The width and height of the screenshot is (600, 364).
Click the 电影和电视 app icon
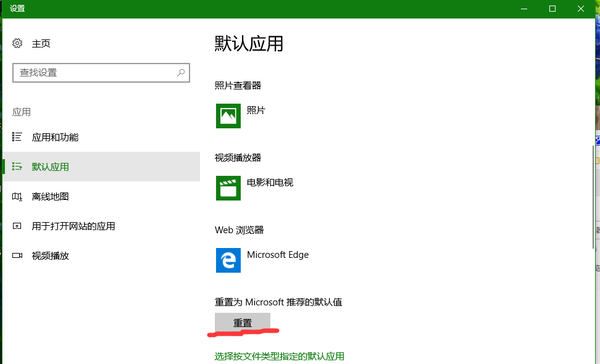[228, 188]
